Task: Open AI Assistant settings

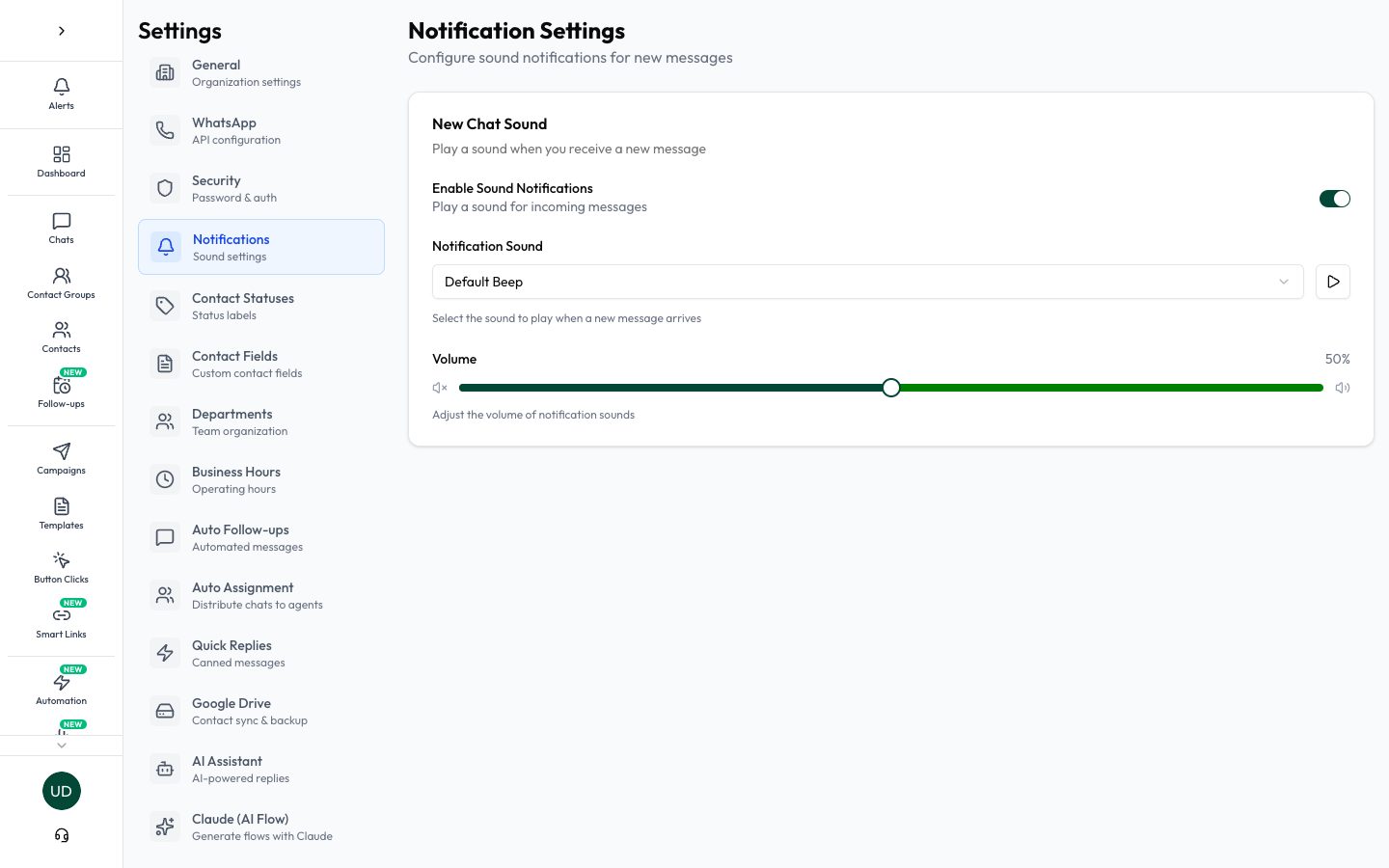Action: 261,769
